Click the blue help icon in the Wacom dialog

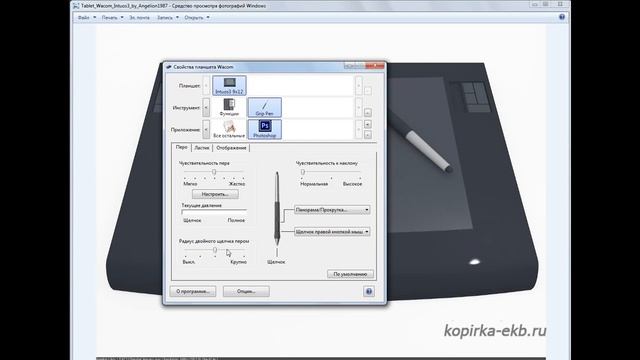(x=369, y=291)
